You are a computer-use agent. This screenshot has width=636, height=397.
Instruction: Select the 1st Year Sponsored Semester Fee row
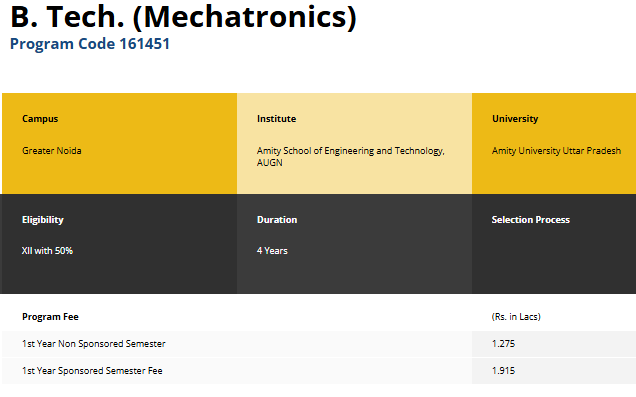click(x=318, y=371)
